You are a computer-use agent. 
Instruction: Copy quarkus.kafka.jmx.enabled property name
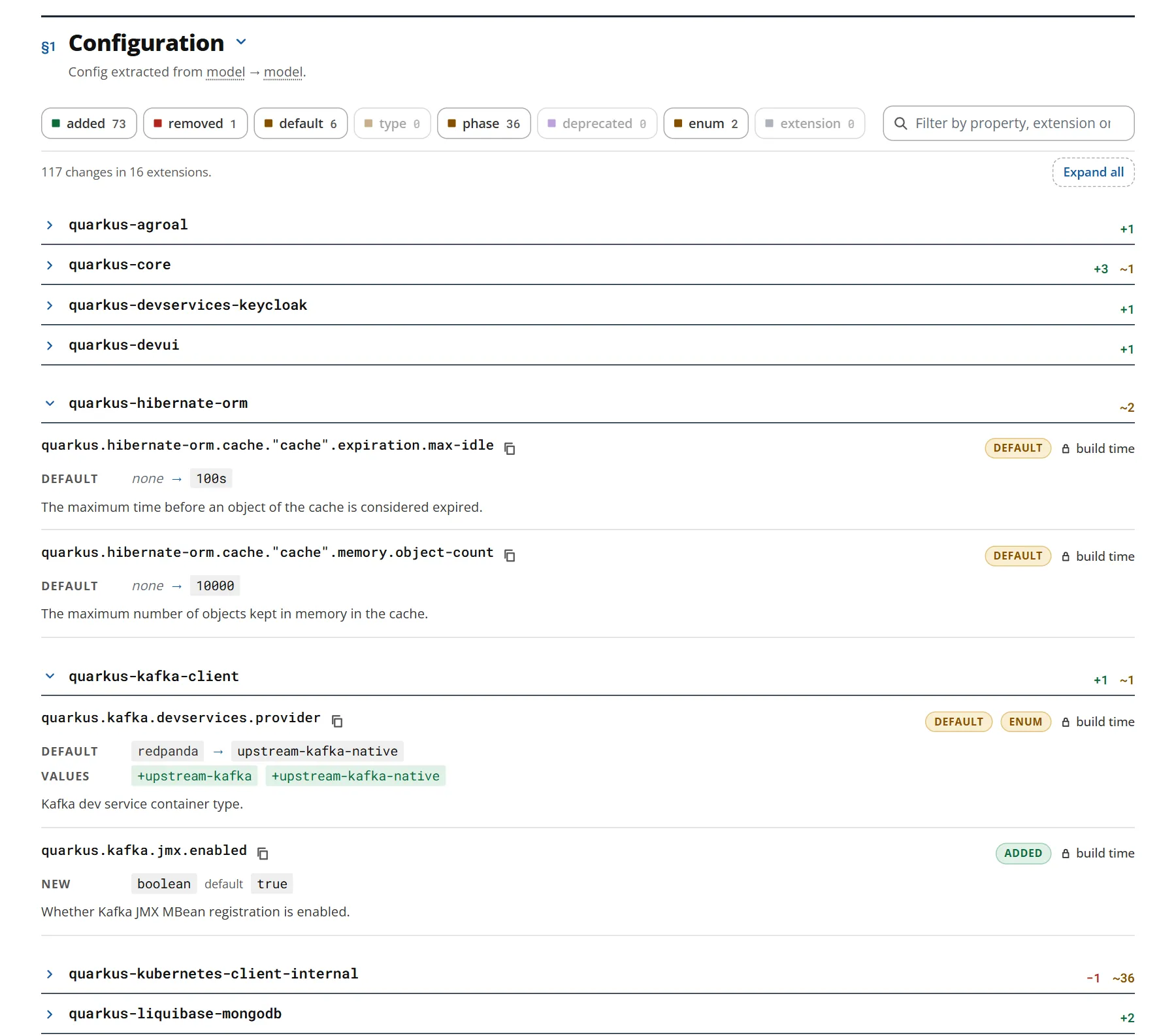click(263, 853)
